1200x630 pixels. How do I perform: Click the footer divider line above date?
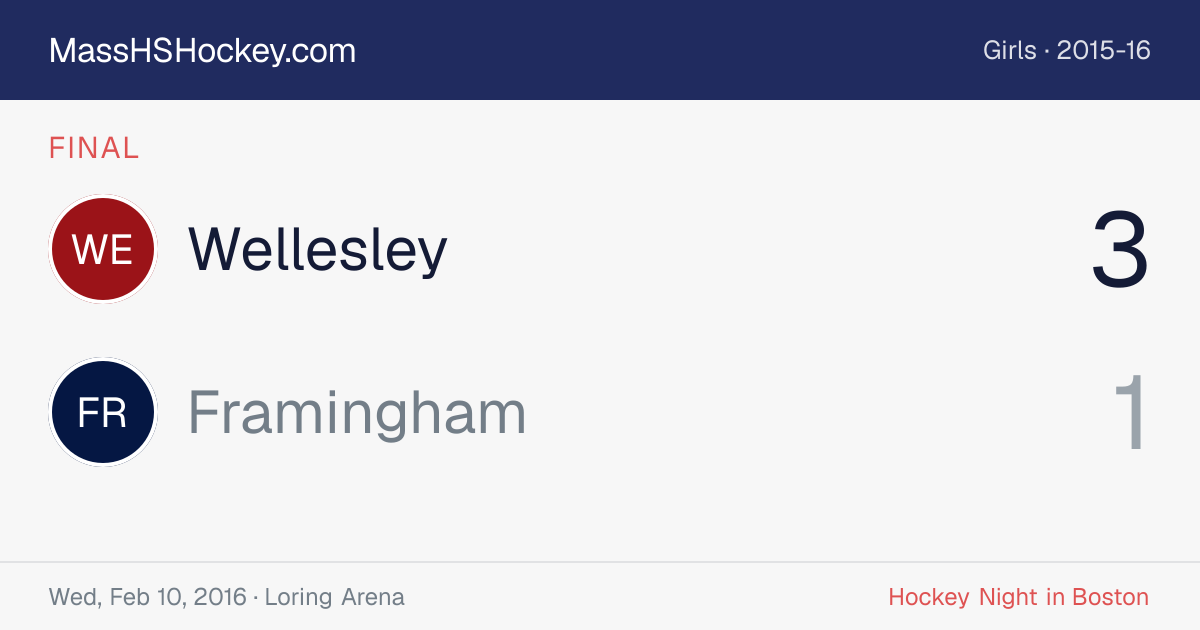click(x=600, y=562)
